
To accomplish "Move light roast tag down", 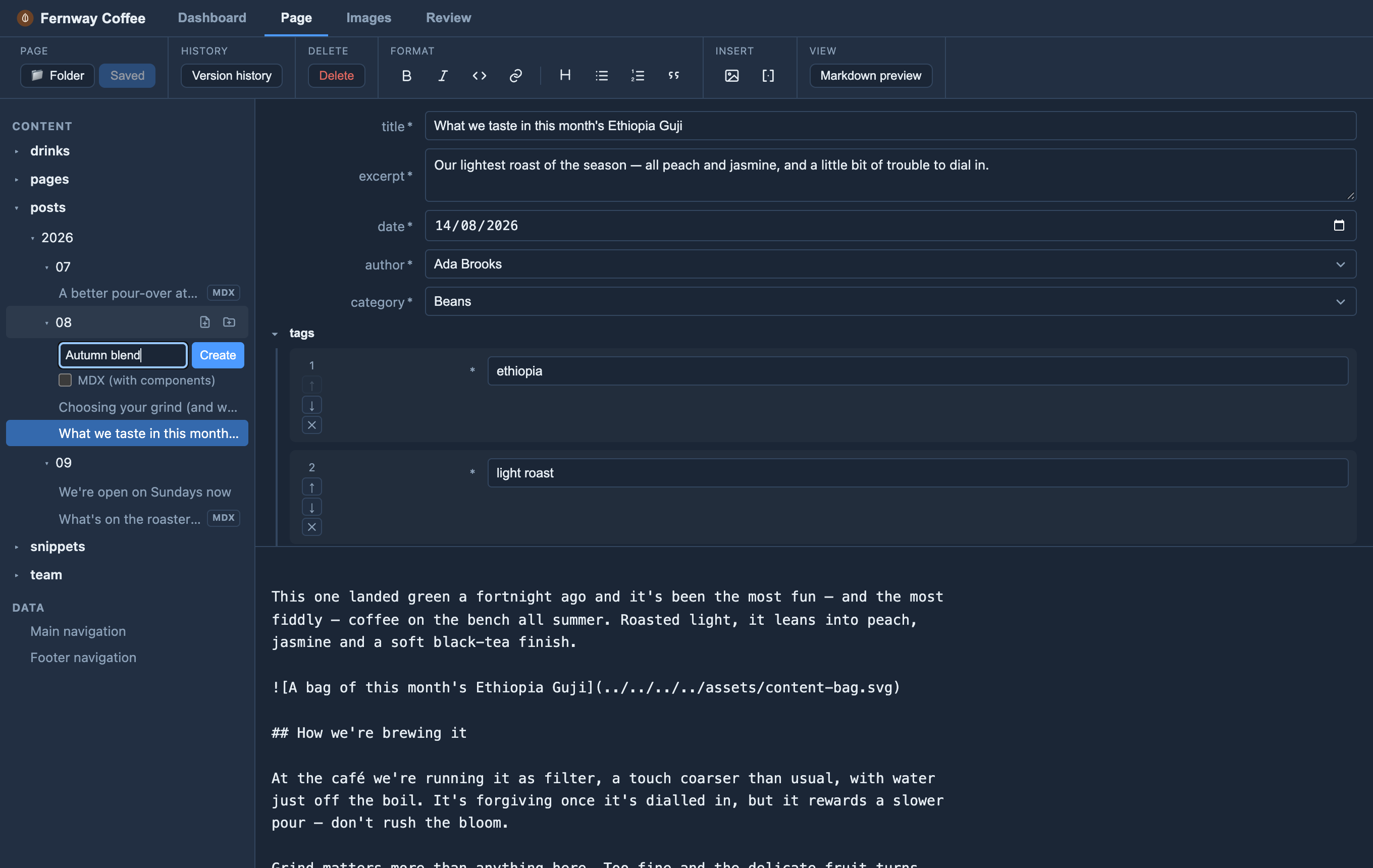I will pyautogui.click(x=312, y=507).
